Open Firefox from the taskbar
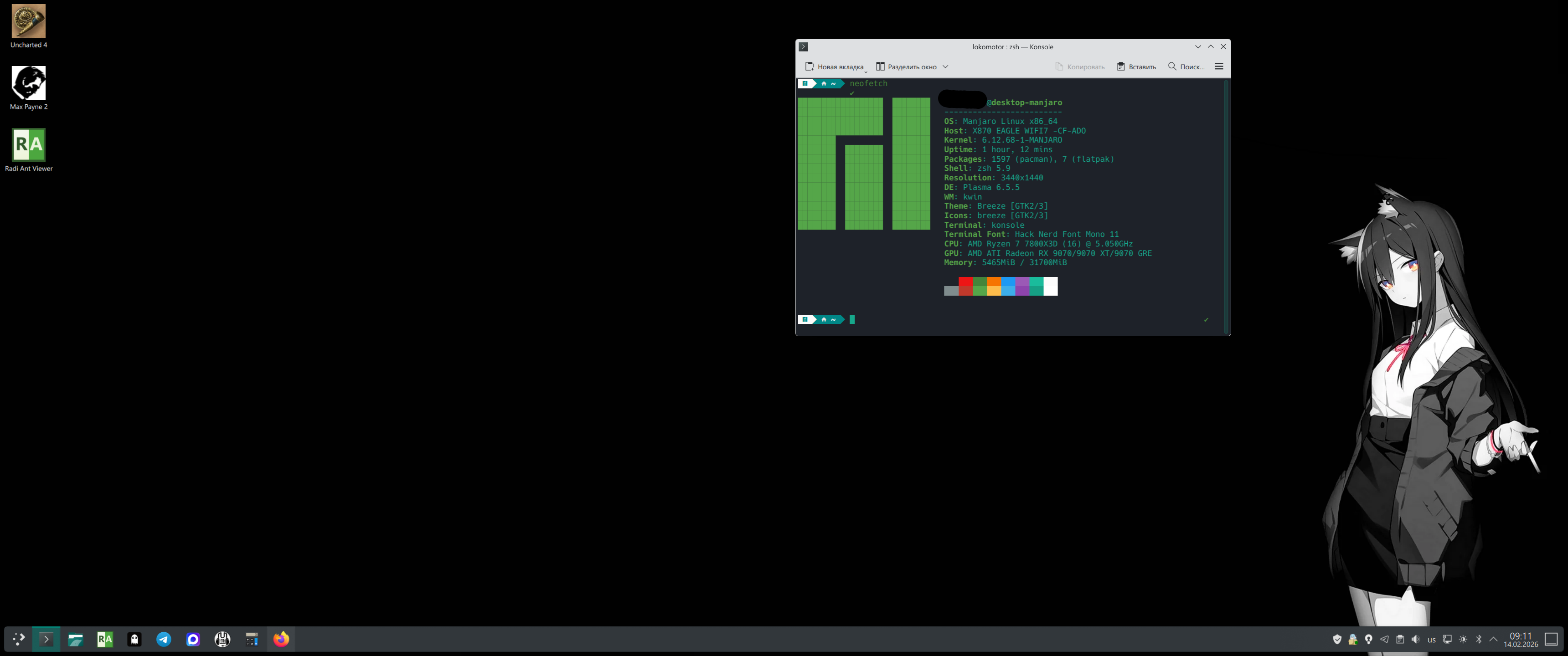 [281, 639]
